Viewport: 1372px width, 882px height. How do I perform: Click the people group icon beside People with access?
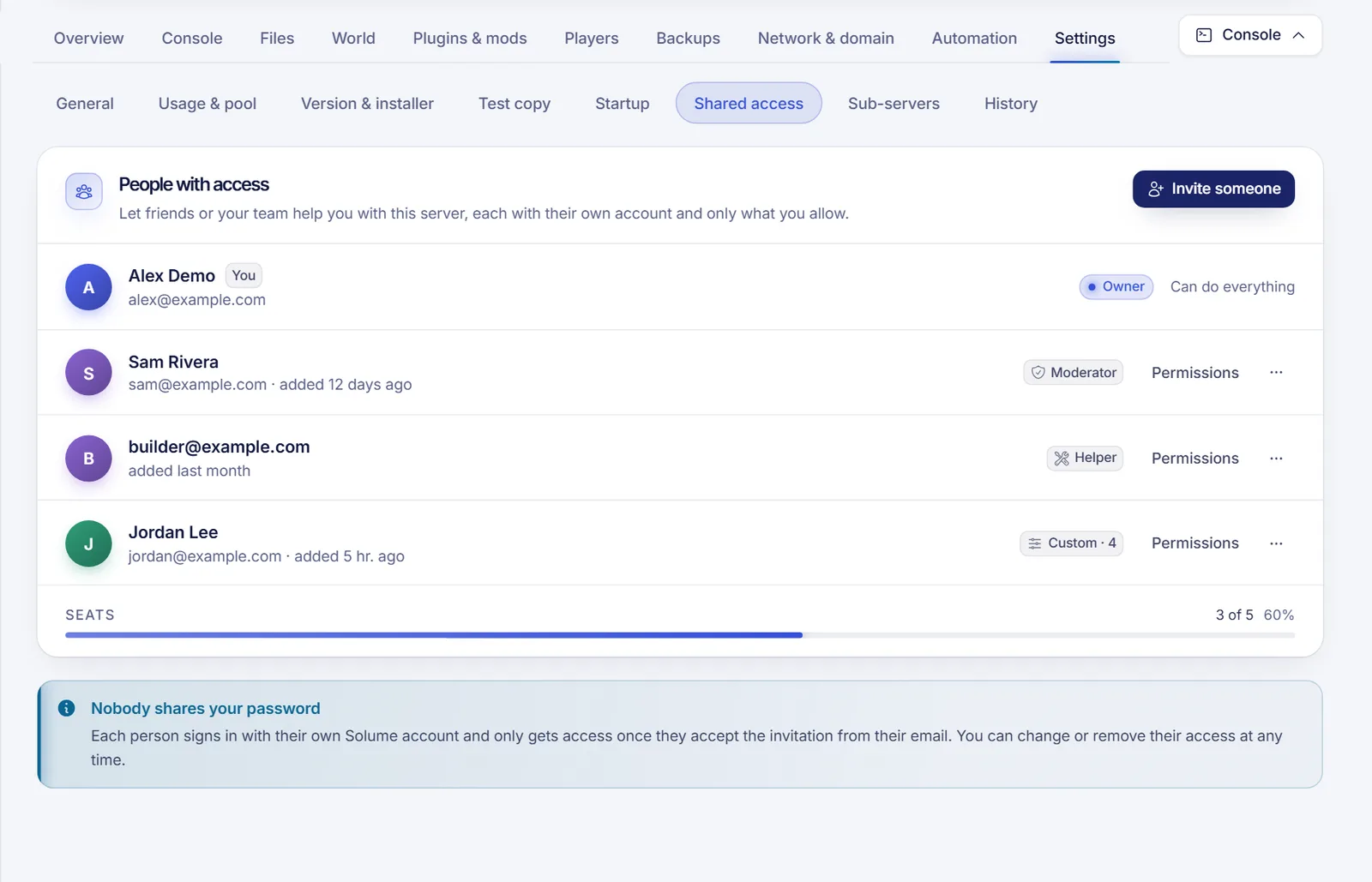[84, 192]
